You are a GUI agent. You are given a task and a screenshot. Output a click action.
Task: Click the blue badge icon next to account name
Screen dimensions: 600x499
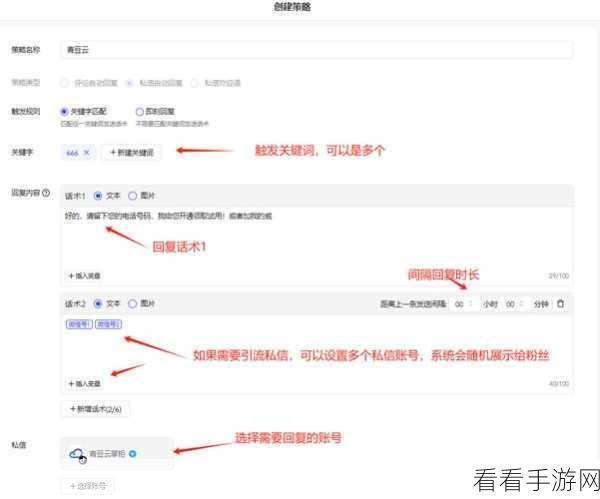coord(133,454)
